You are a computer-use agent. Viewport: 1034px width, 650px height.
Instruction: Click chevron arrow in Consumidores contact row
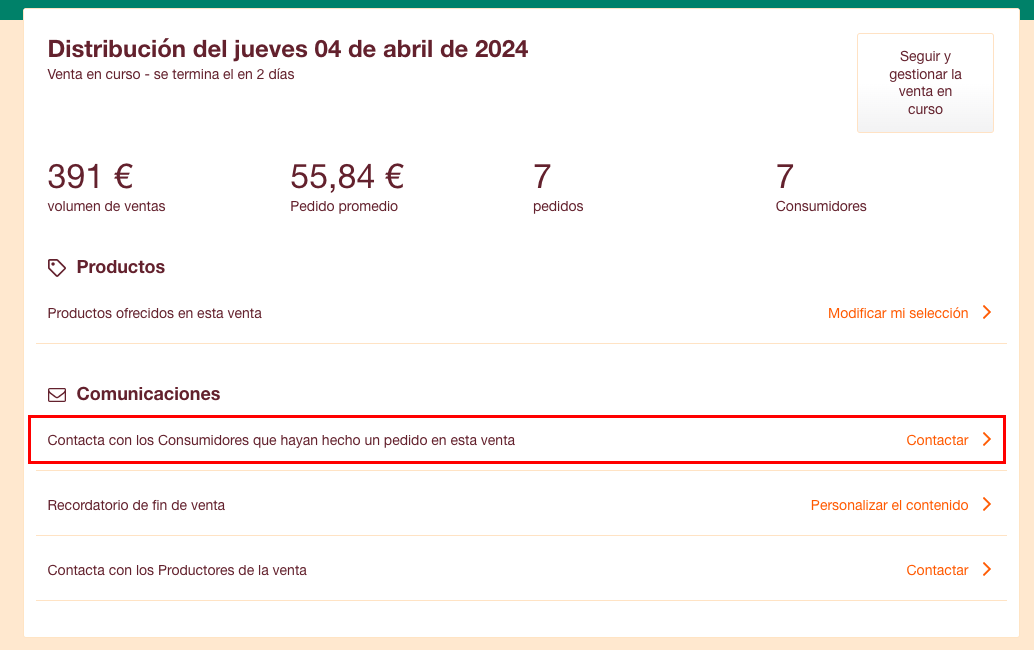[x=987, y=440]
